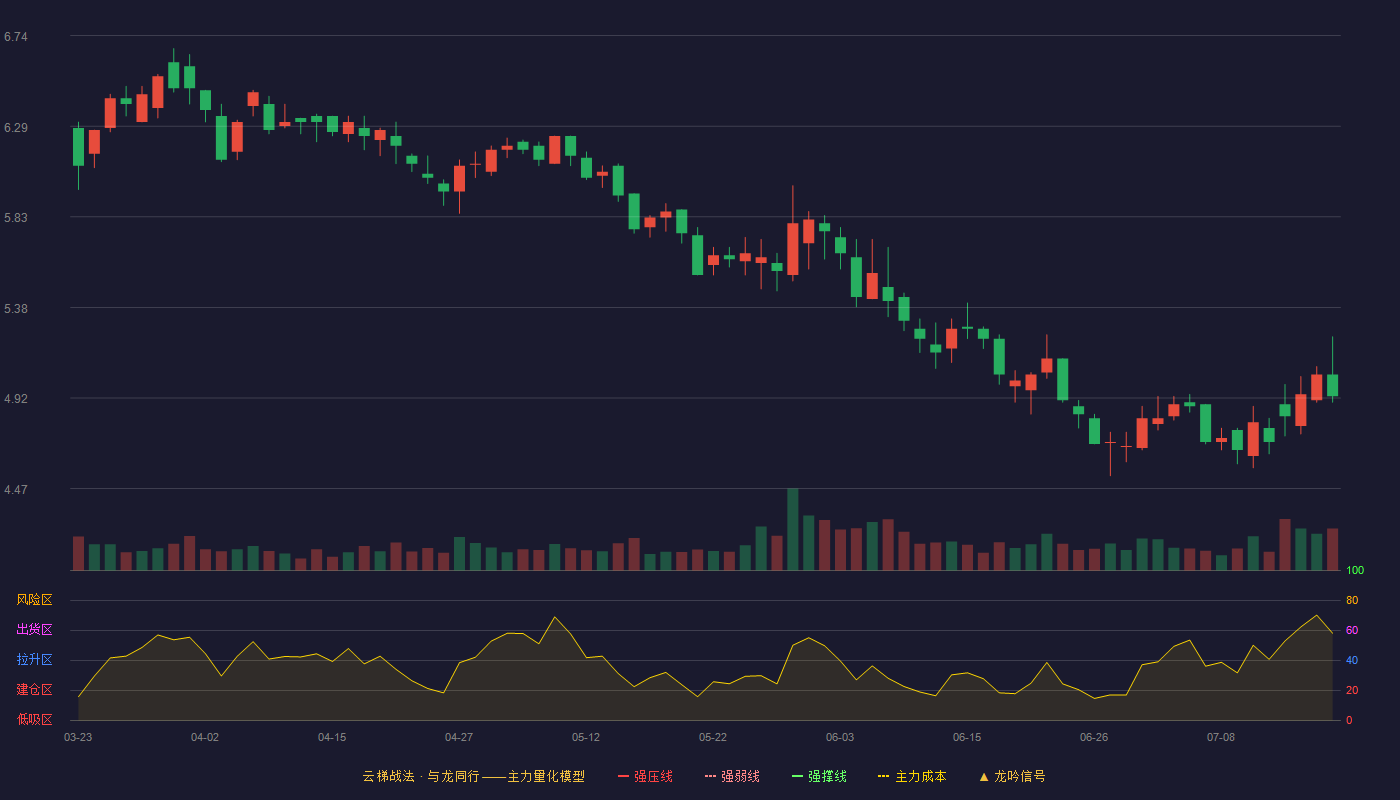Click the 07-08 date axis label
Image resolution: width=1400 pixels, height=800 pixels.
(1221, 737)
